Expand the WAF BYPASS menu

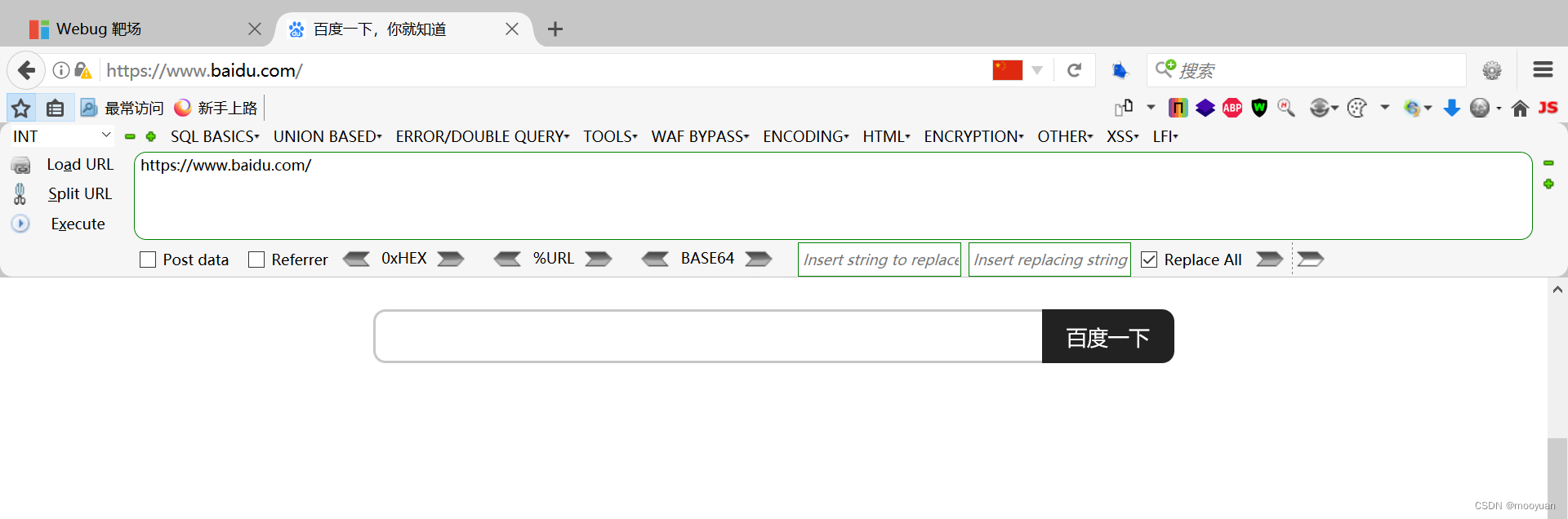(x=700, y=136)
